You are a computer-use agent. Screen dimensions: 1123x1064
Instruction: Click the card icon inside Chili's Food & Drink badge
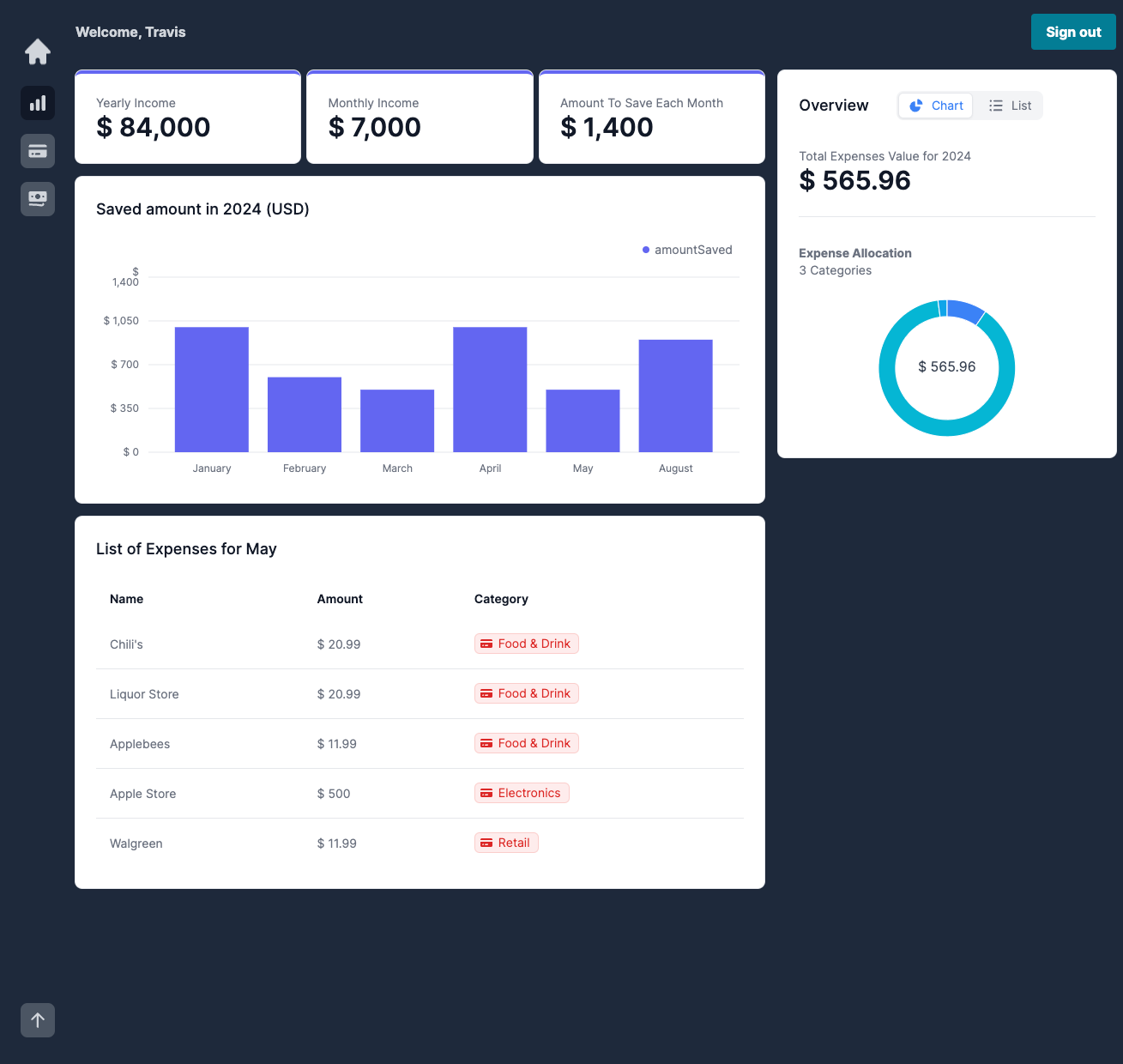coord(487,644)
